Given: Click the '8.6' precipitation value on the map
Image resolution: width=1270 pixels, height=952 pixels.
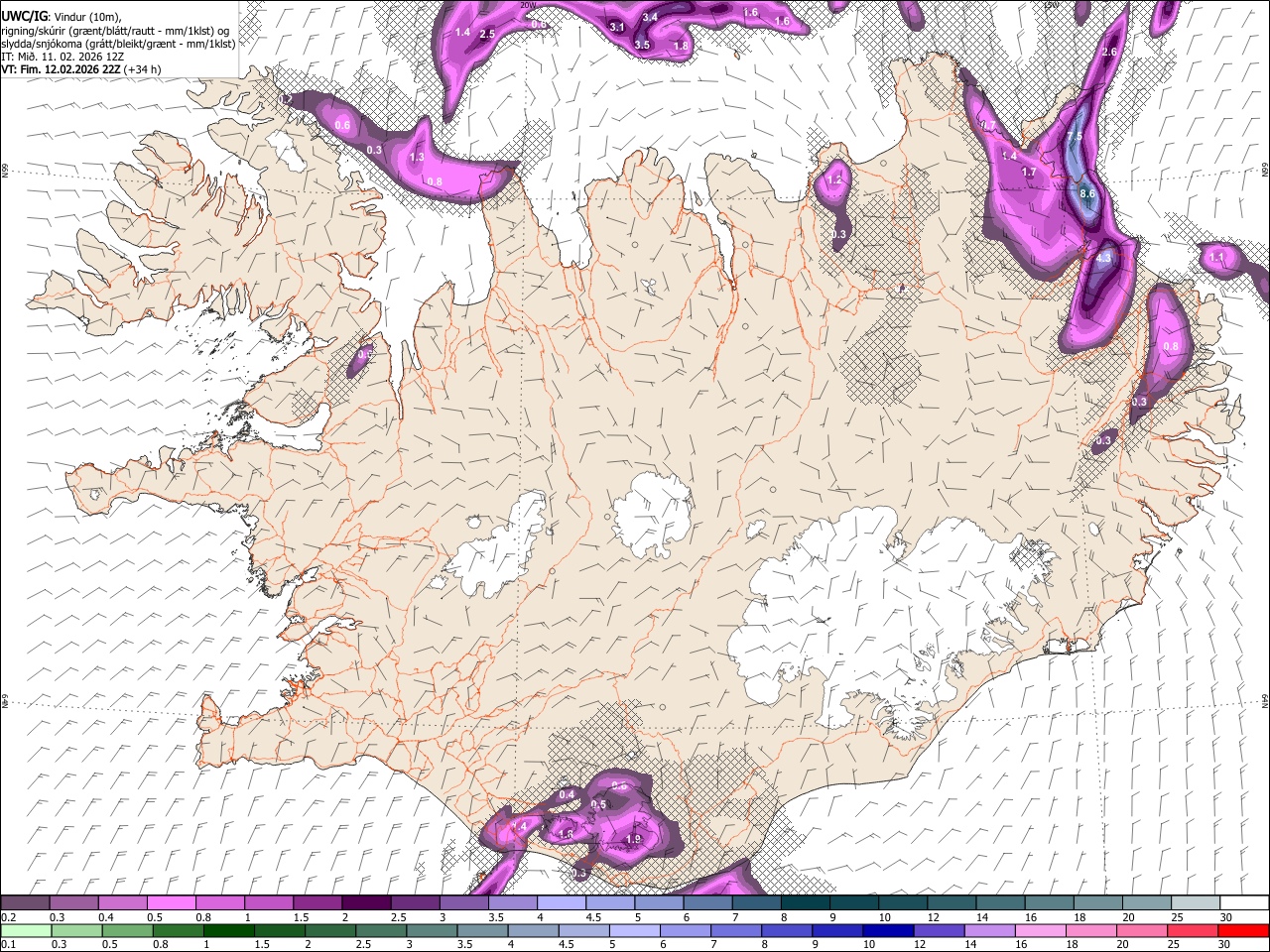Looking at the screenshot, I should point(1087,194).
